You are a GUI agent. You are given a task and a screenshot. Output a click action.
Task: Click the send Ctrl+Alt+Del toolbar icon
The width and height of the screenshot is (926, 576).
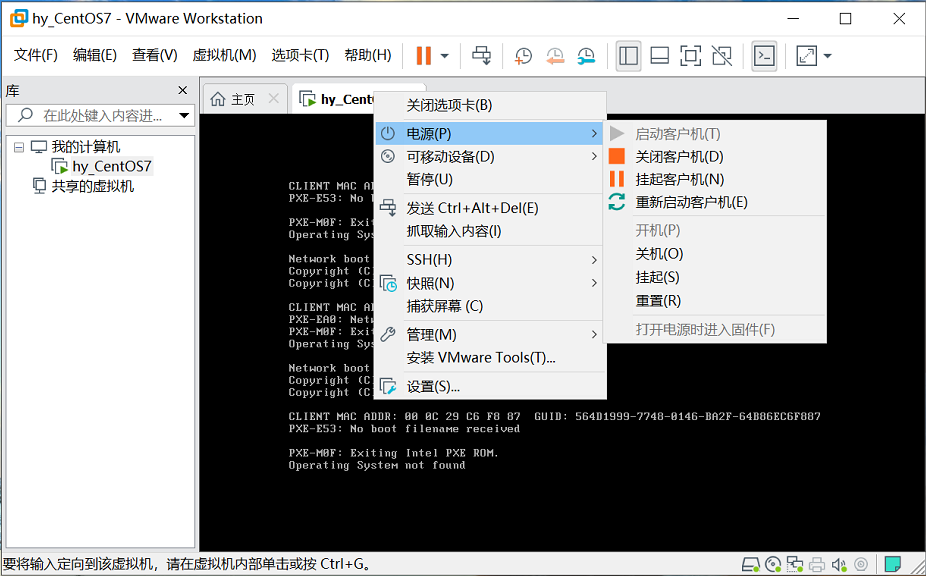click(481, 56)
